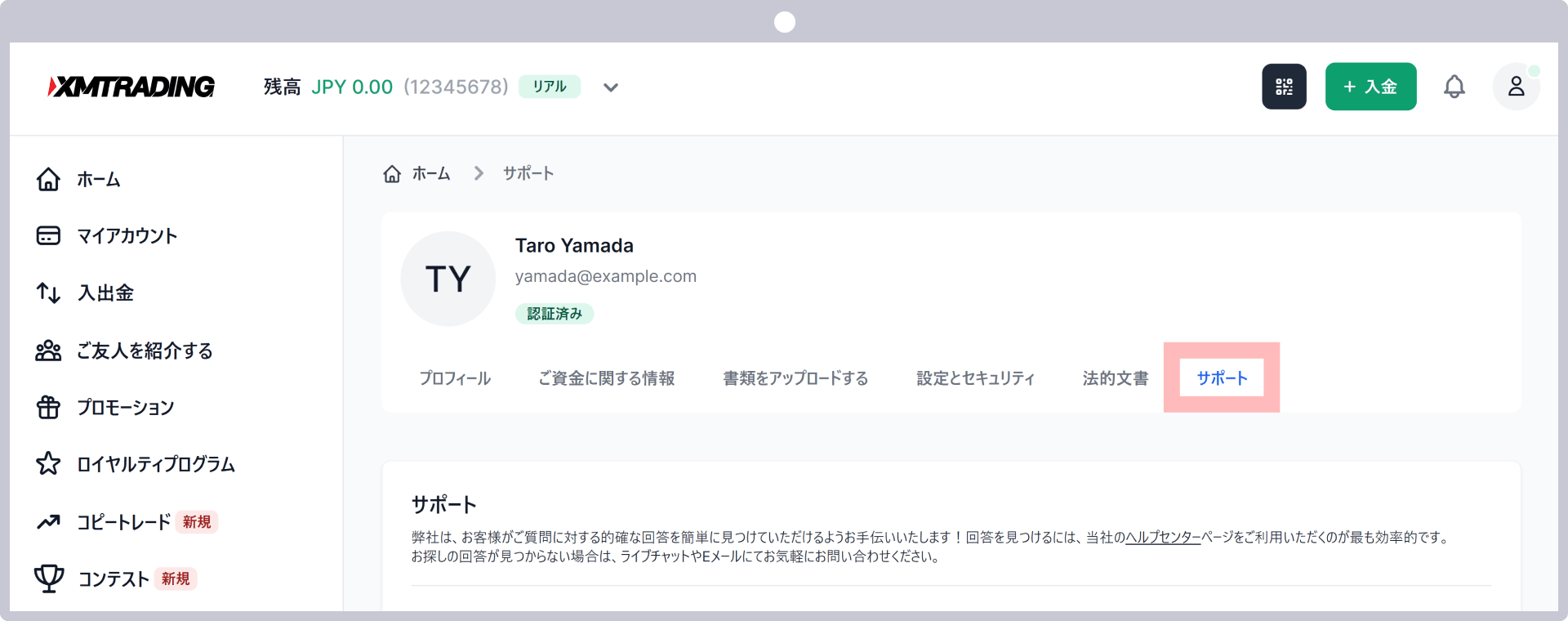Click the breadcrumb chevron separator
Image resolution: width=1568 pixels, height=621 pixels.
pos(479,174)
